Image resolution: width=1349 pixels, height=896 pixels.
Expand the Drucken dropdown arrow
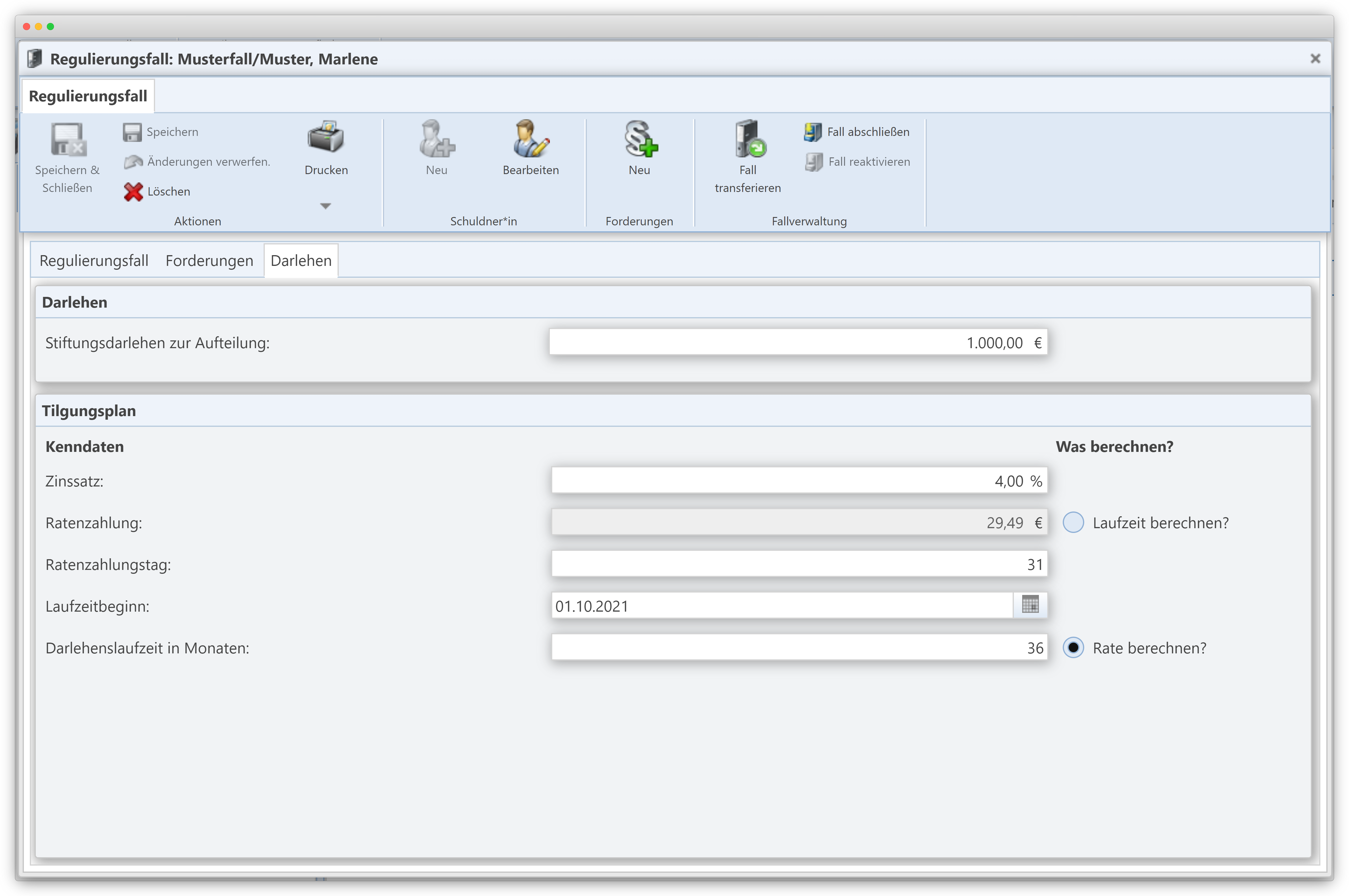325,206
